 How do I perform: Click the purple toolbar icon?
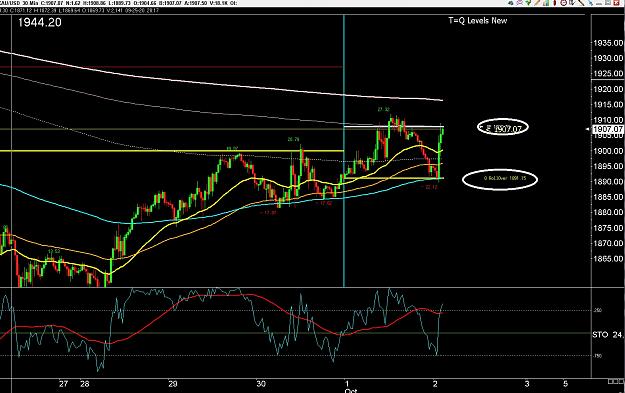519,3
